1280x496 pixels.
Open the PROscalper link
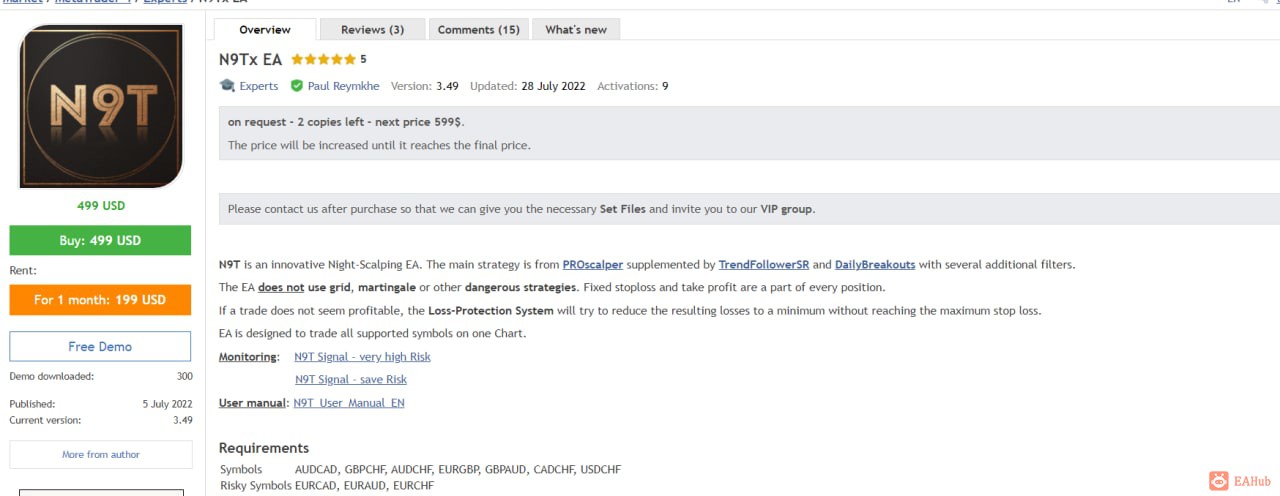pos(592,265)
